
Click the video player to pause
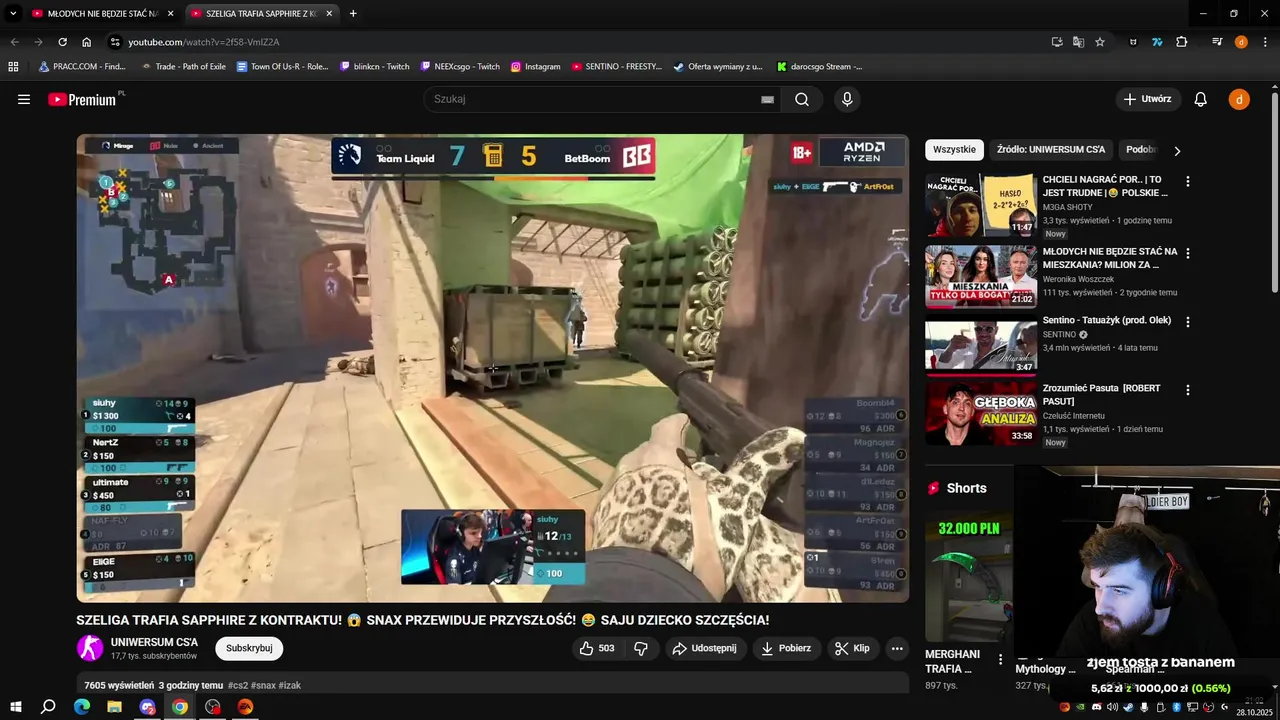coord(493,368)
